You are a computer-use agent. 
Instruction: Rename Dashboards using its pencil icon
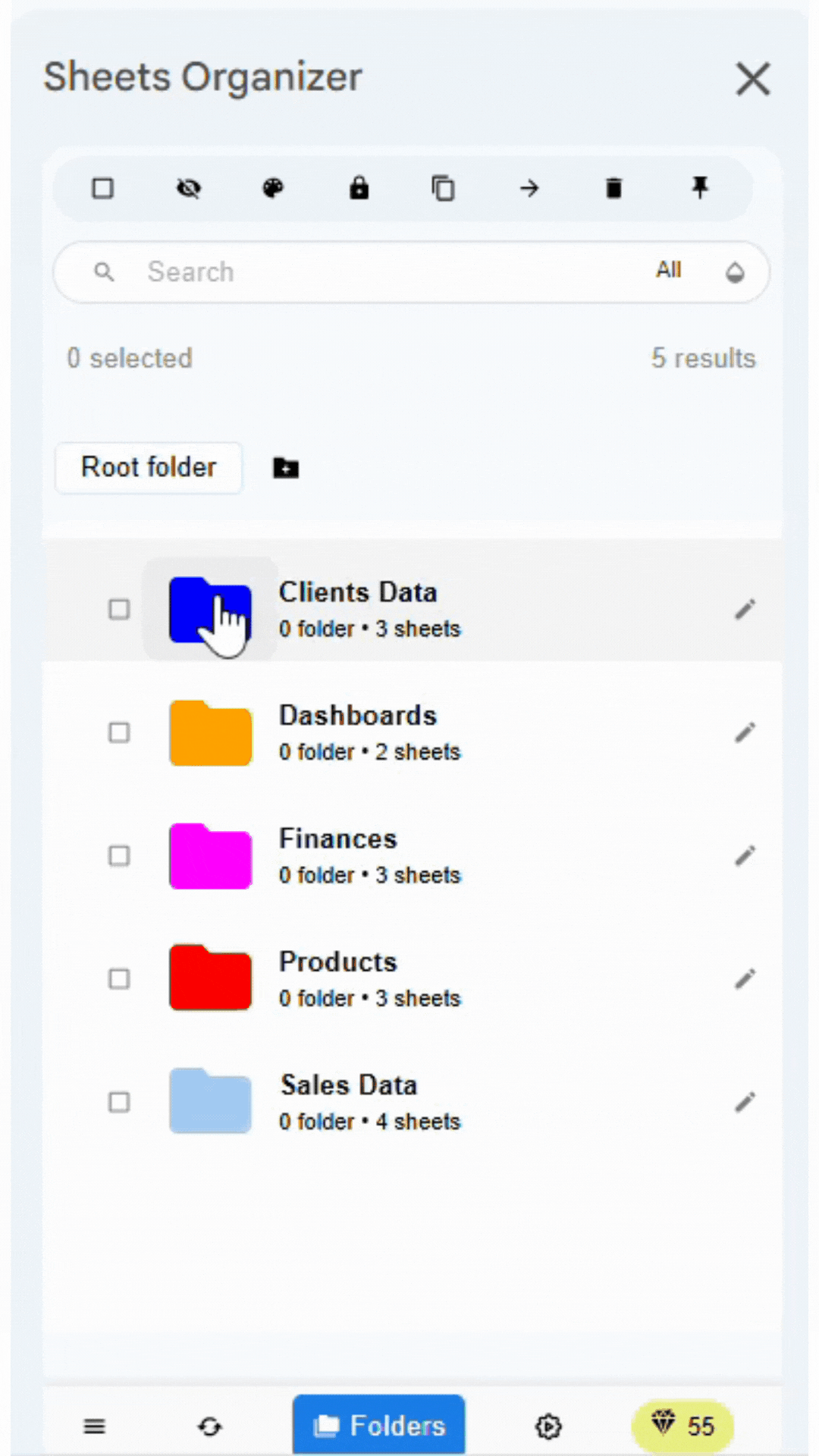pos(745,733)
